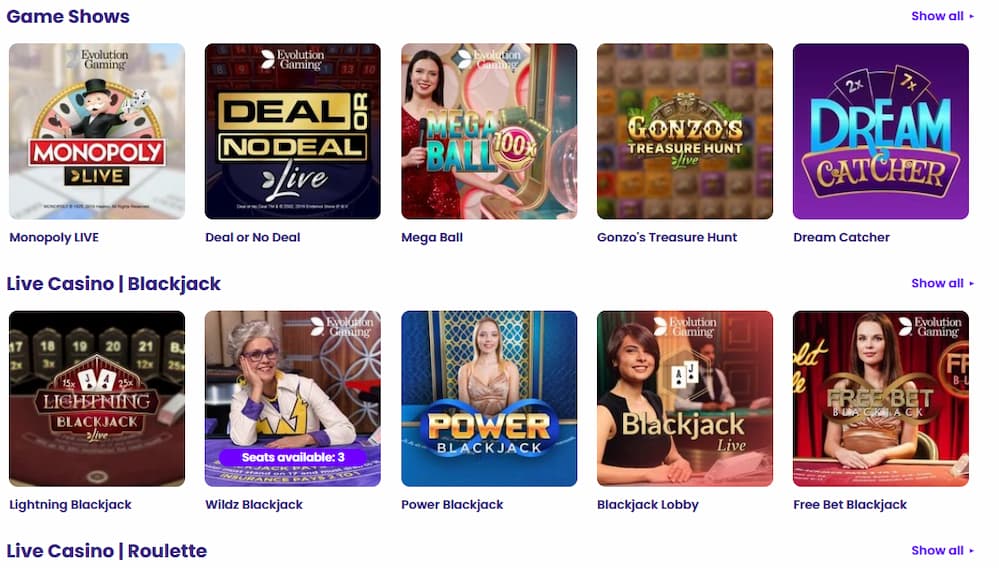
Task: Click the Lightning Blackjack caption
Action: pos(70,505)
